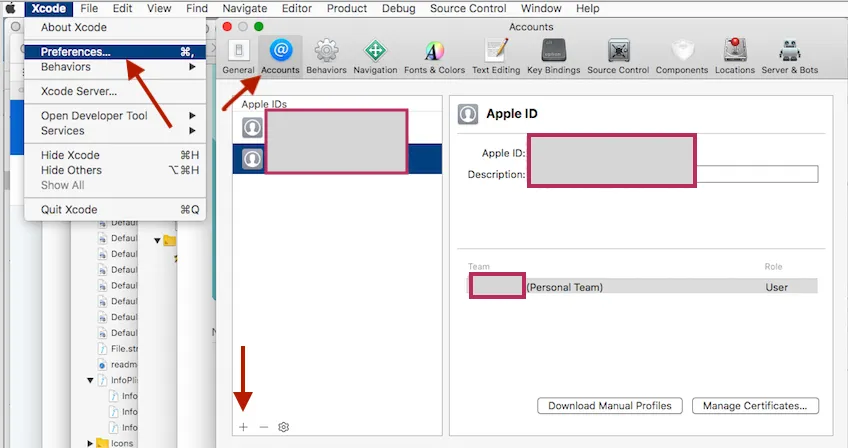Choose Hide Xcode menu item
848x448 pixels.
coord(115,155)
